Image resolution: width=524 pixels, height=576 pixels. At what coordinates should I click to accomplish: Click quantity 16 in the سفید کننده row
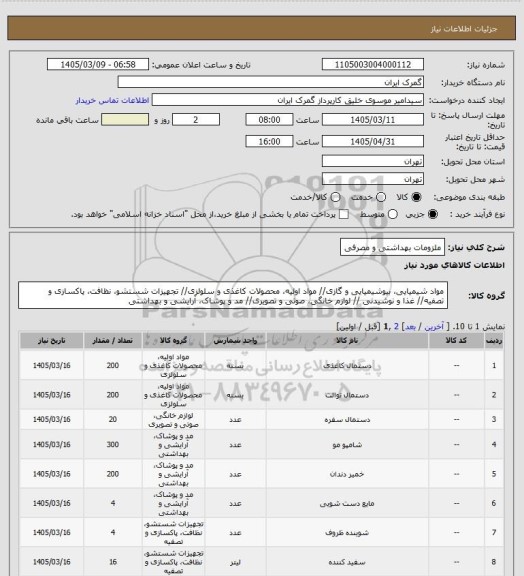112,562
